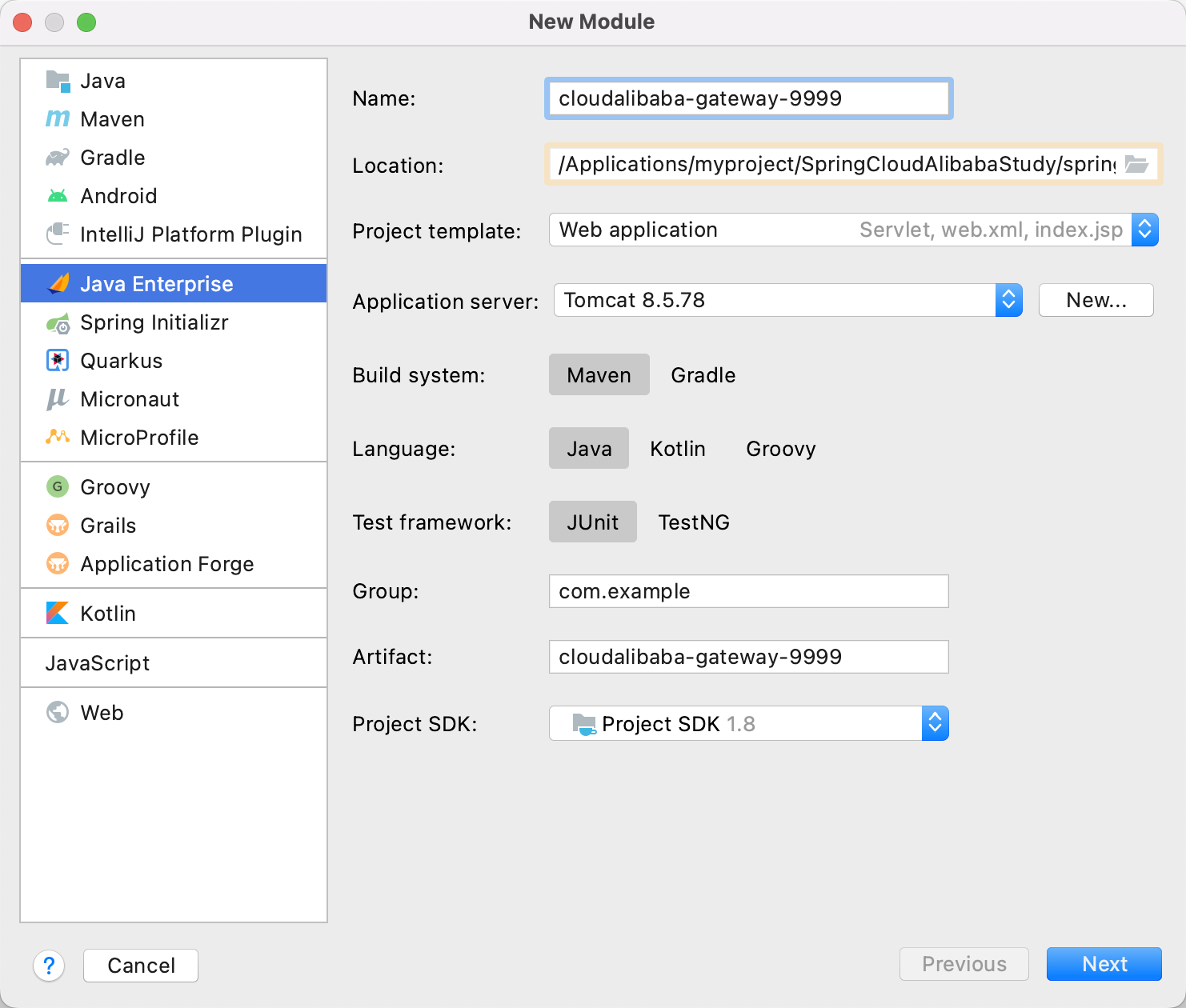Click the Web application template combo box
Viewport: 1186px width, 1008px height.
point(854,230)
